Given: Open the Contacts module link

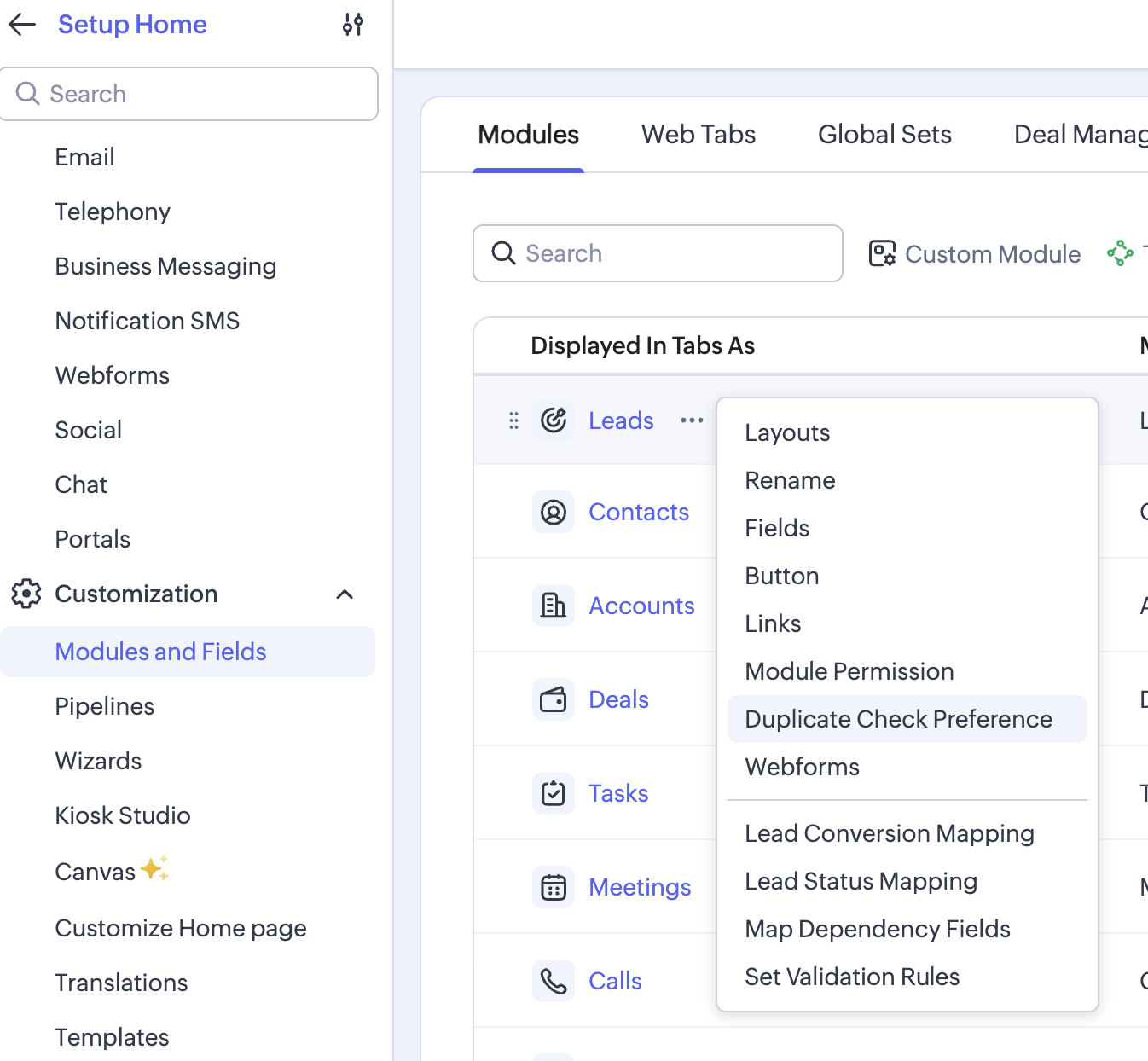Looking at the screenshot, I should pos(638,512).
